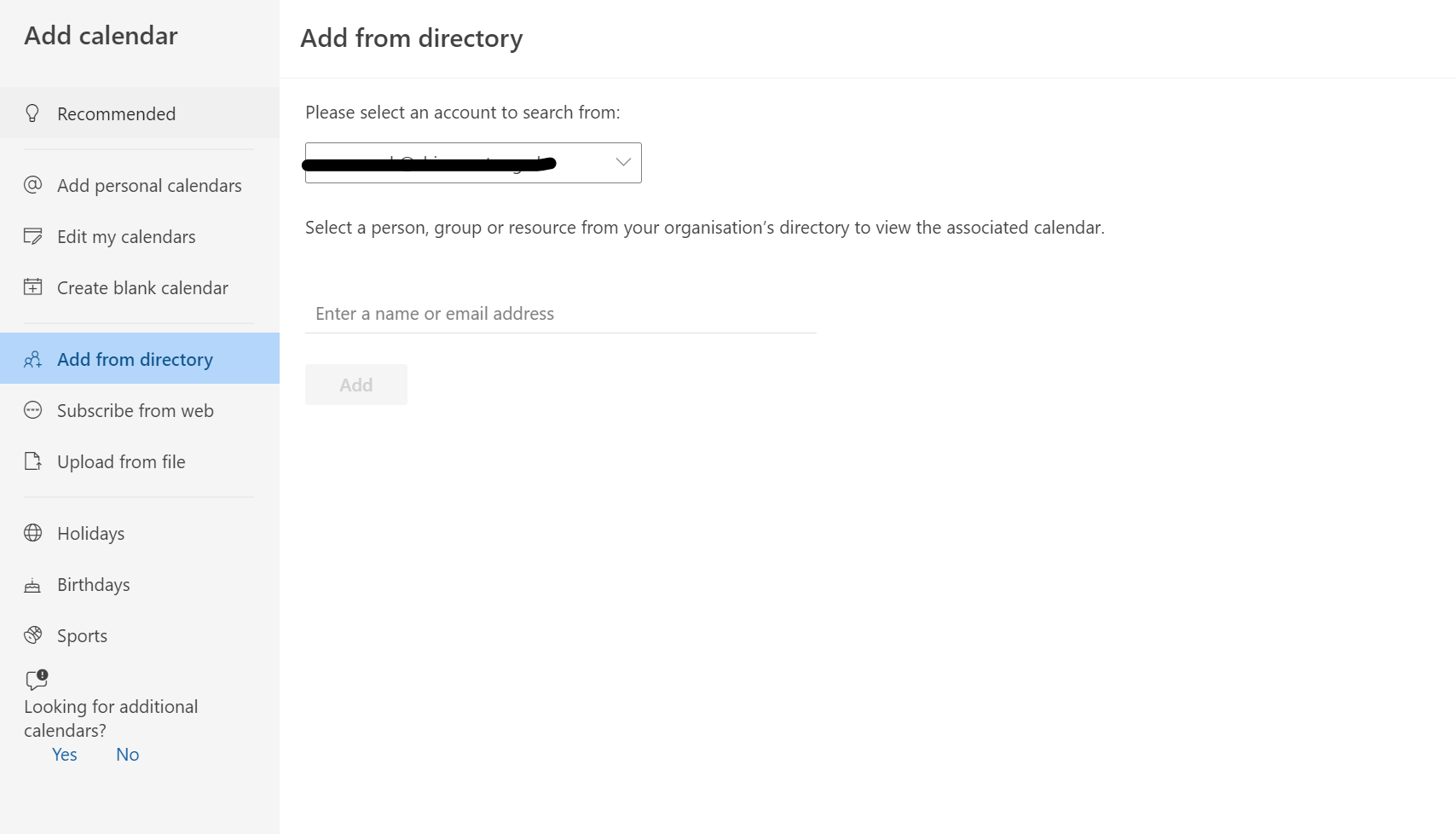Click the feedback speech bubble icon

(x=37, y=680)
